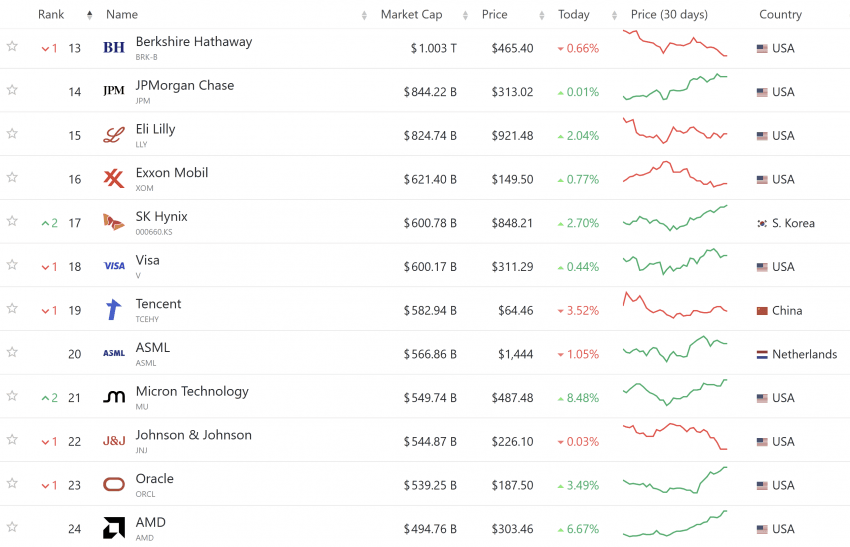Viewport: 850px width, 547px height.
Task: Click the $1.003 T market cap value
Action: pyautogui.click(x=433, y=48)
